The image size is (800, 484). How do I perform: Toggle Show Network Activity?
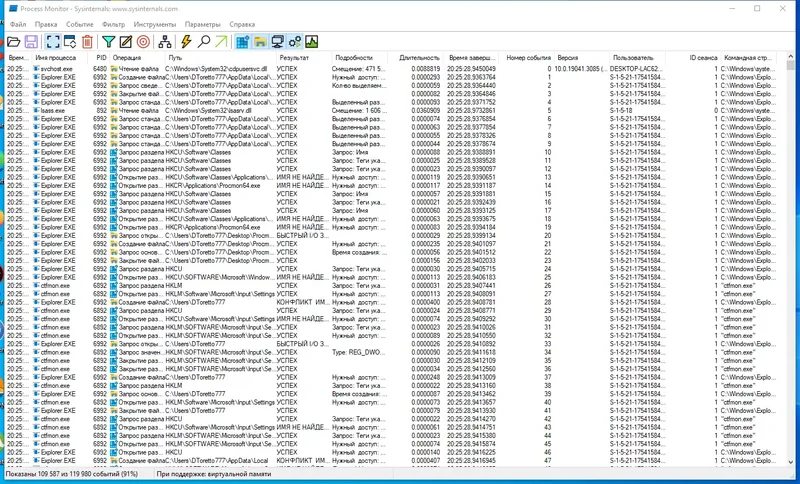coord(277,42)
